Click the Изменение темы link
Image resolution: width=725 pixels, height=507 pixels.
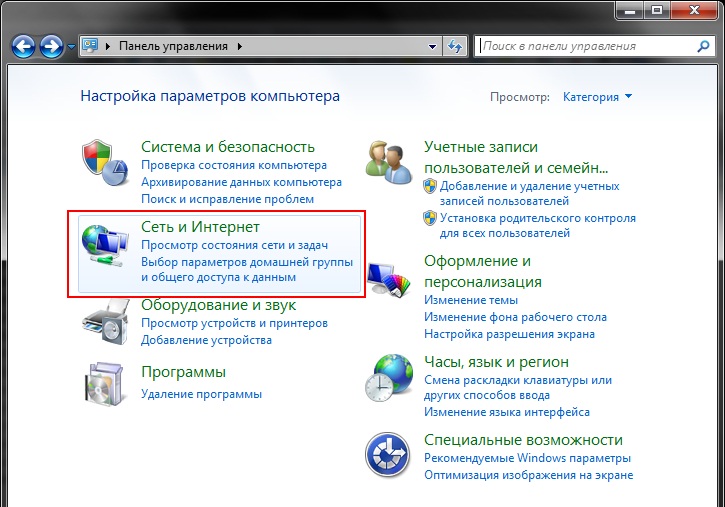click(x=470, y=300)
